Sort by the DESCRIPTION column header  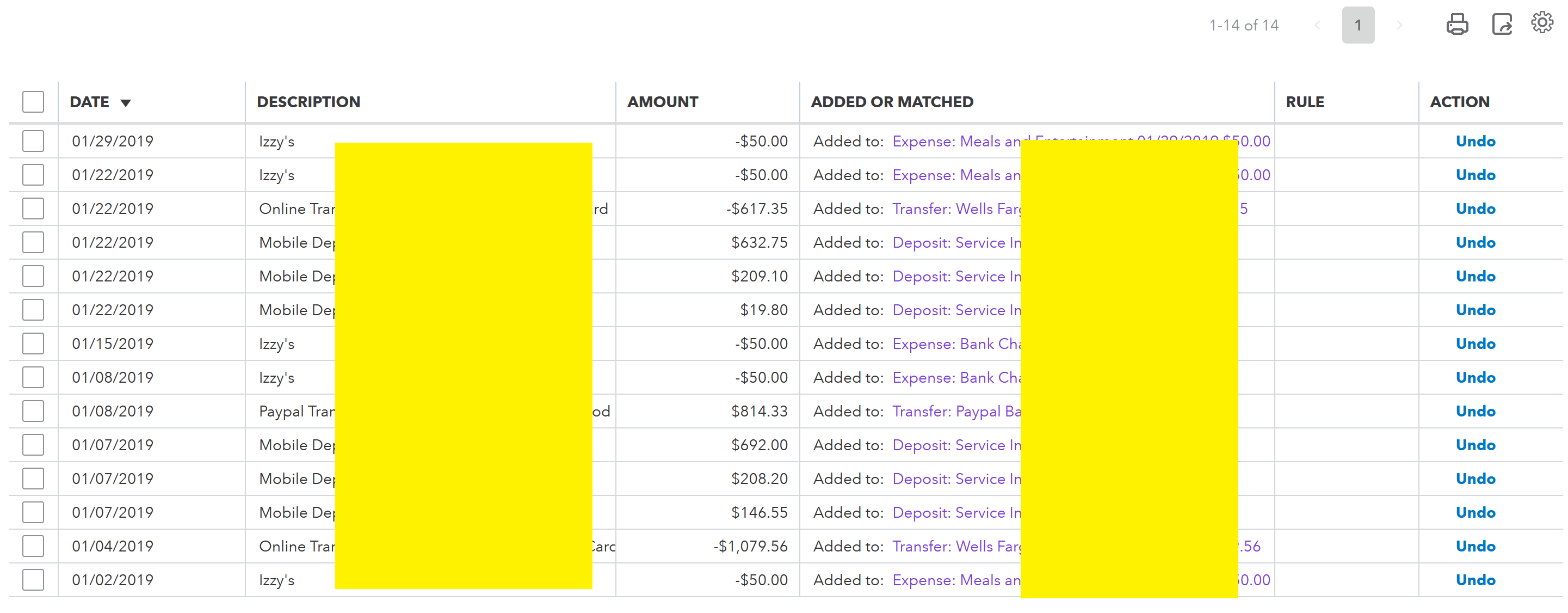pos(308,102)
